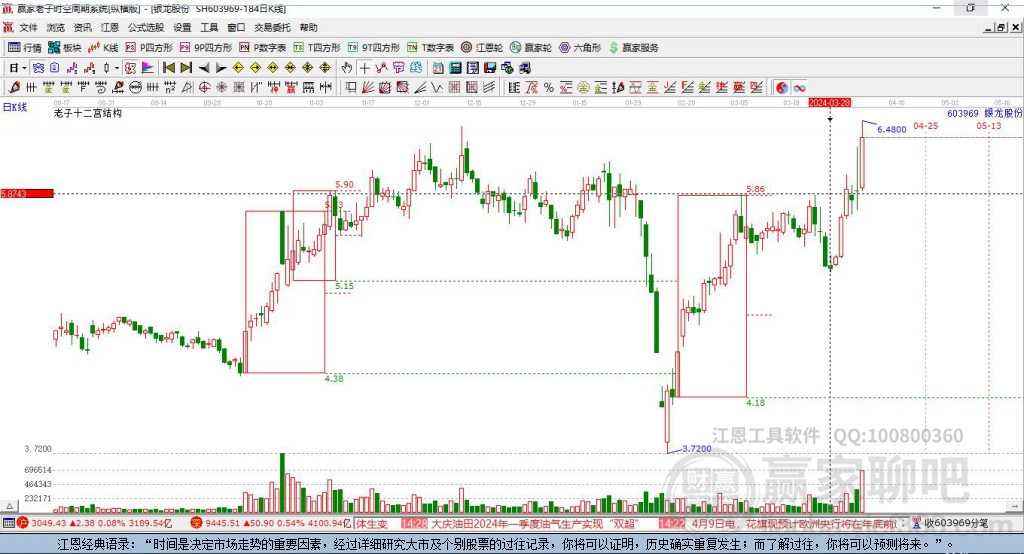Open the 赢家轮 wheel tool
This screenshot has width=1024, height=554.
531,48
